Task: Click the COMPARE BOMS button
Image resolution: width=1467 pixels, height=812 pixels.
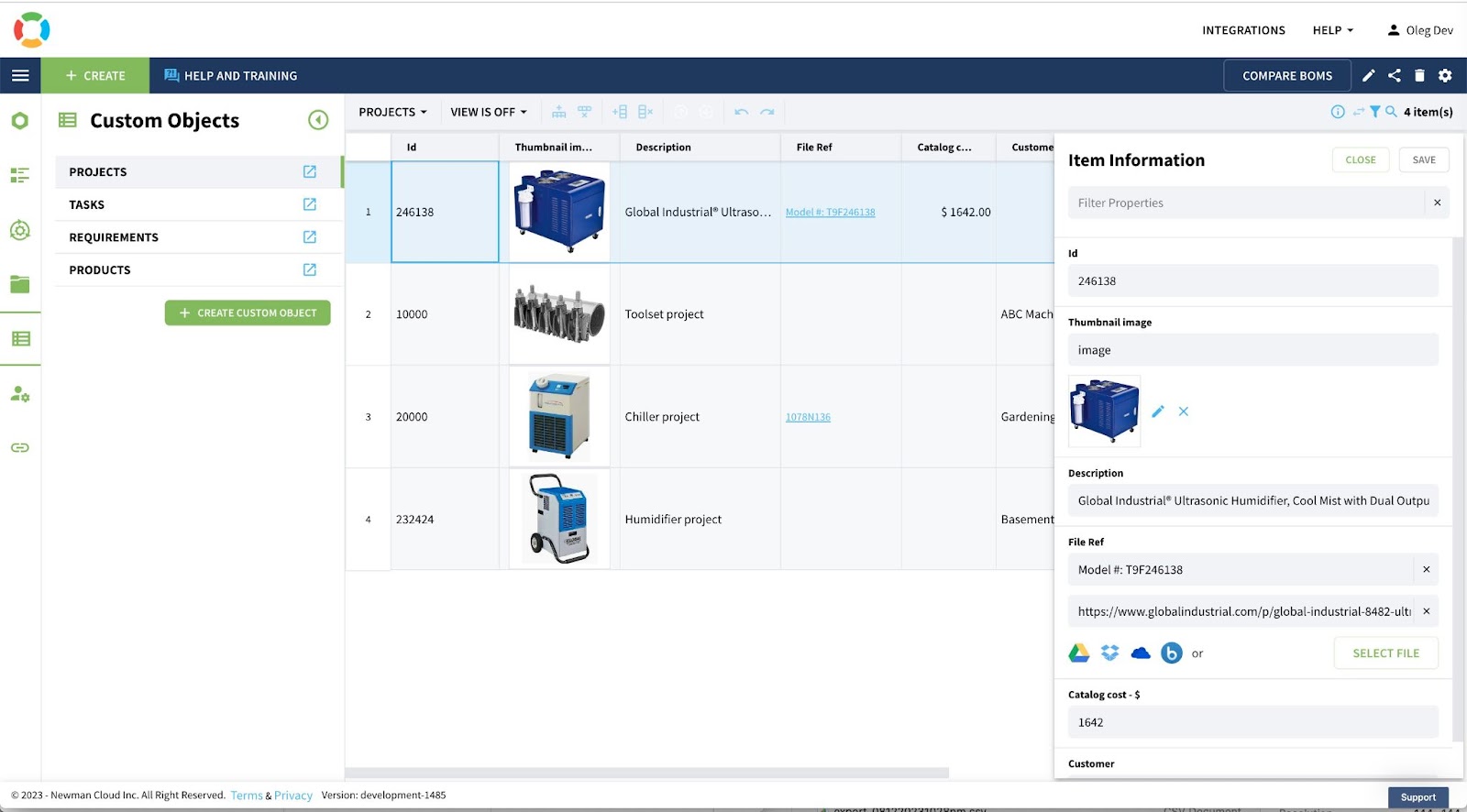Action: [1287, 76]
